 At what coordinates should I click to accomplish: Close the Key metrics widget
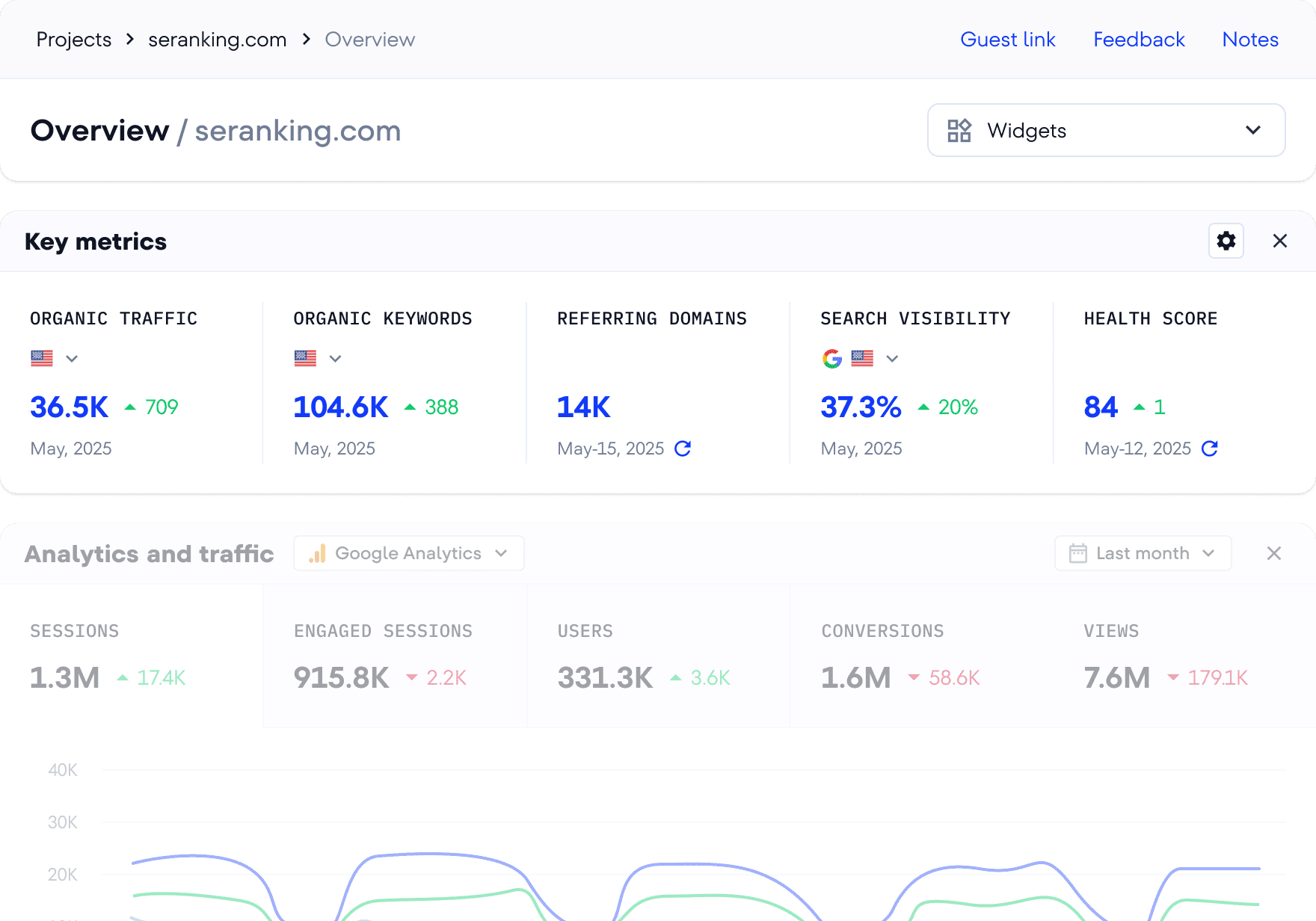click(x=1281, y=241)
